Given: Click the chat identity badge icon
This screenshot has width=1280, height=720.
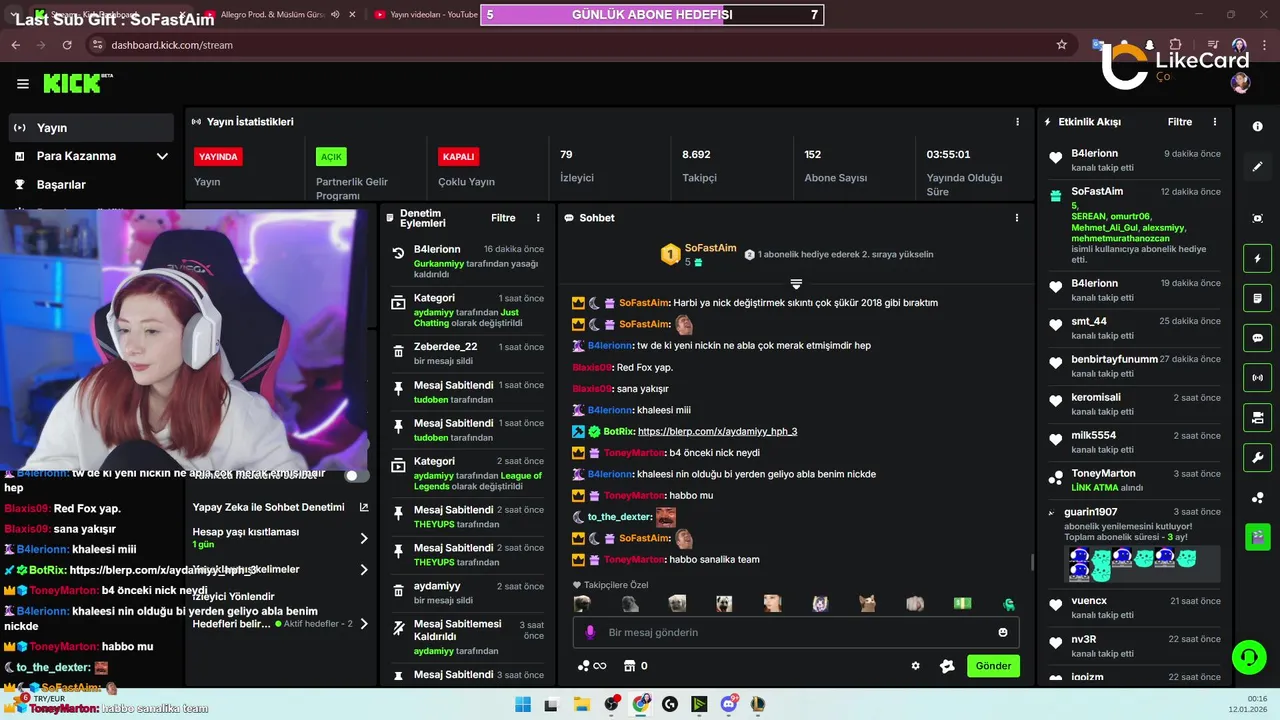Looking at the screenshot, I should pyautogui.click(x=947, y=666).
